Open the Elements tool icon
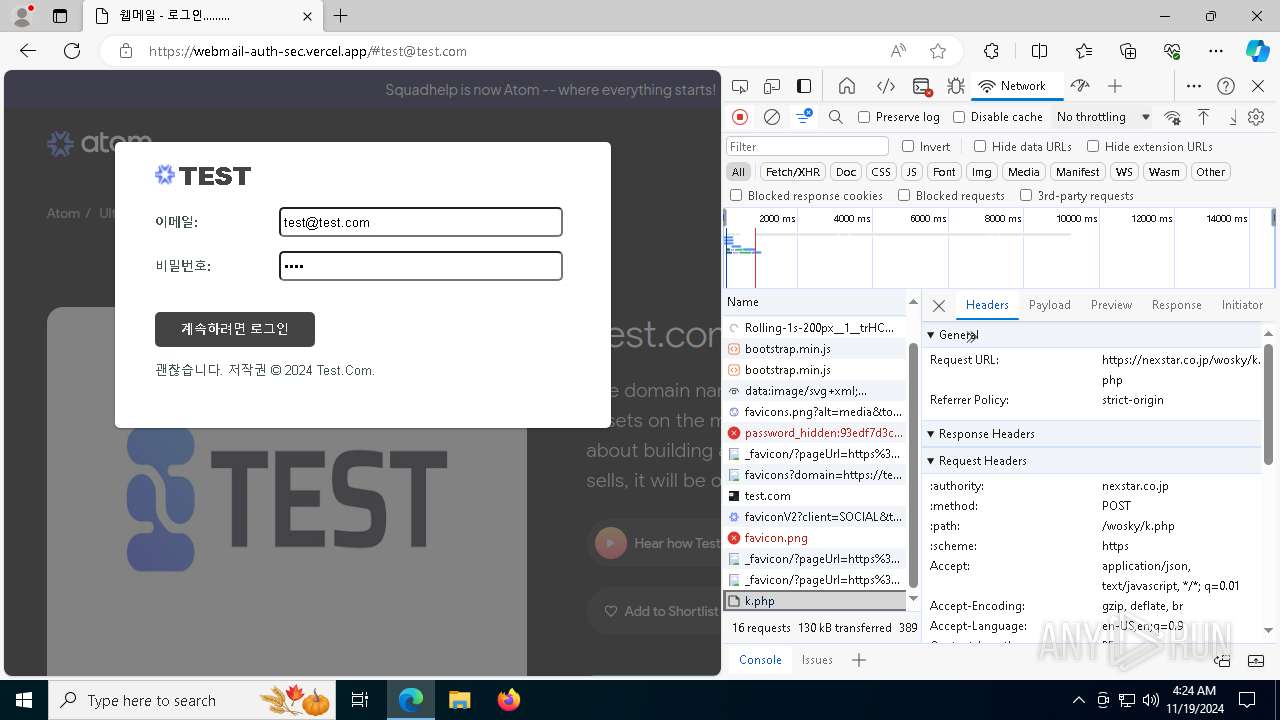1280x720 pixels. (886, 86)
